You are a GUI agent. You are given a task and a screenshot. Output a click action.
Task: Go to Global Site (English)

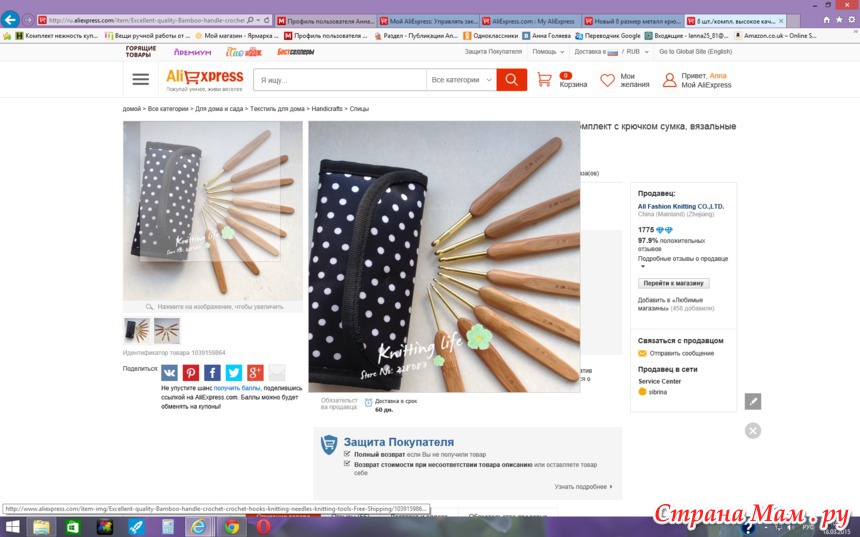click(x=695, y=52)
